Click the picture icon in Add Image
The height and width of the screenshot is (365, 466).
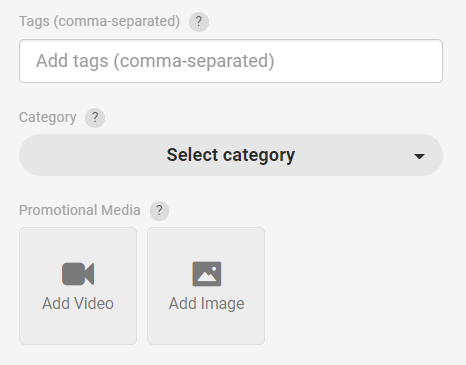[207, 274]
